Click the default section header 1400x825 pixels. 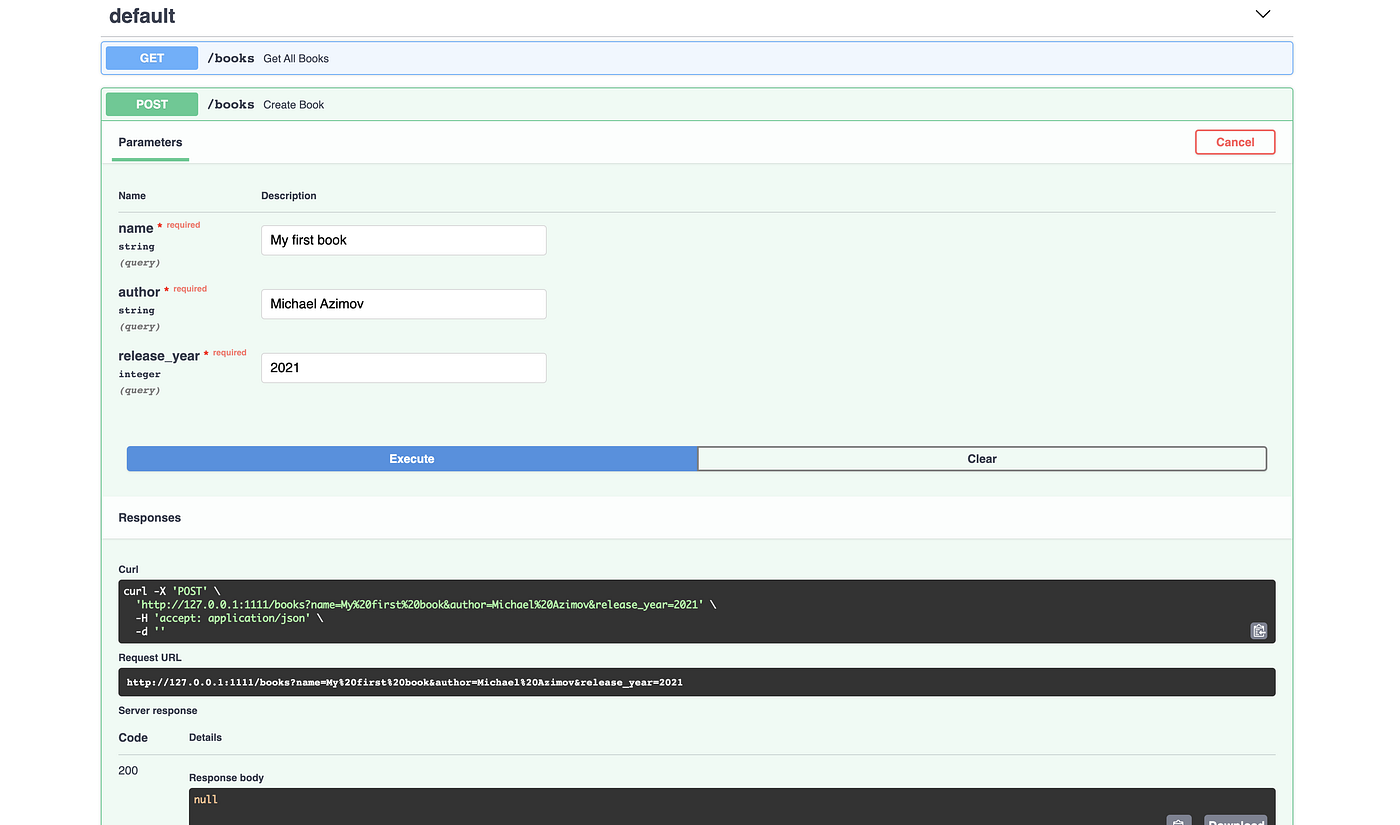click(x=141, y=15)
